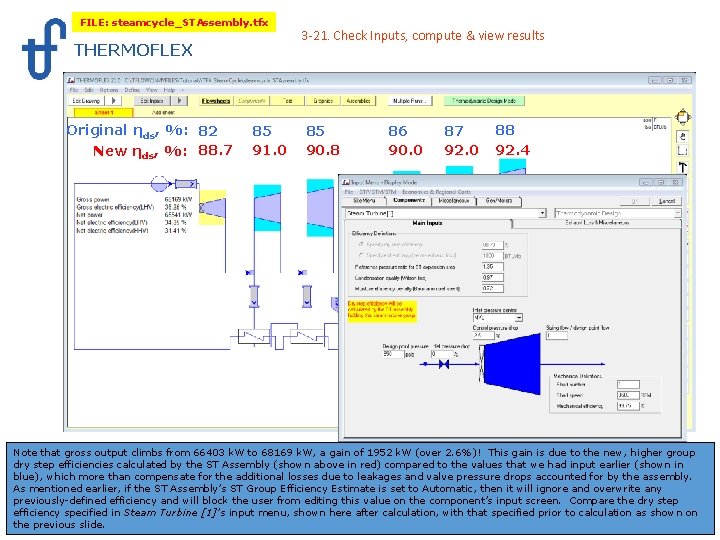Image resolution: width=720 pixels, height=540 pixels.
Task: Click the Add sheet tab
Action: pos(163,112)
